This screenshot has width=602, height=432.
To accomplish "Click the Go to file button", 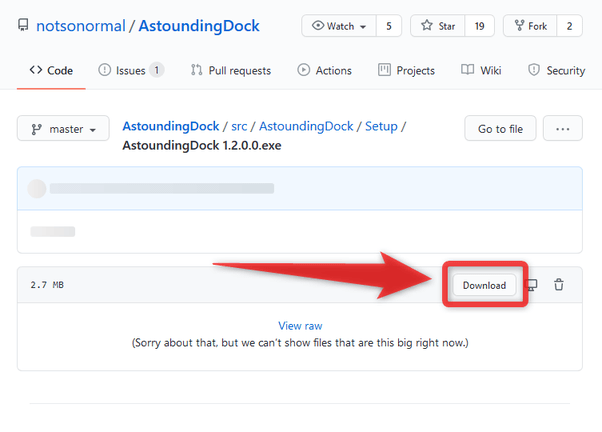I will pyautogui.click(x=500, y=129).
